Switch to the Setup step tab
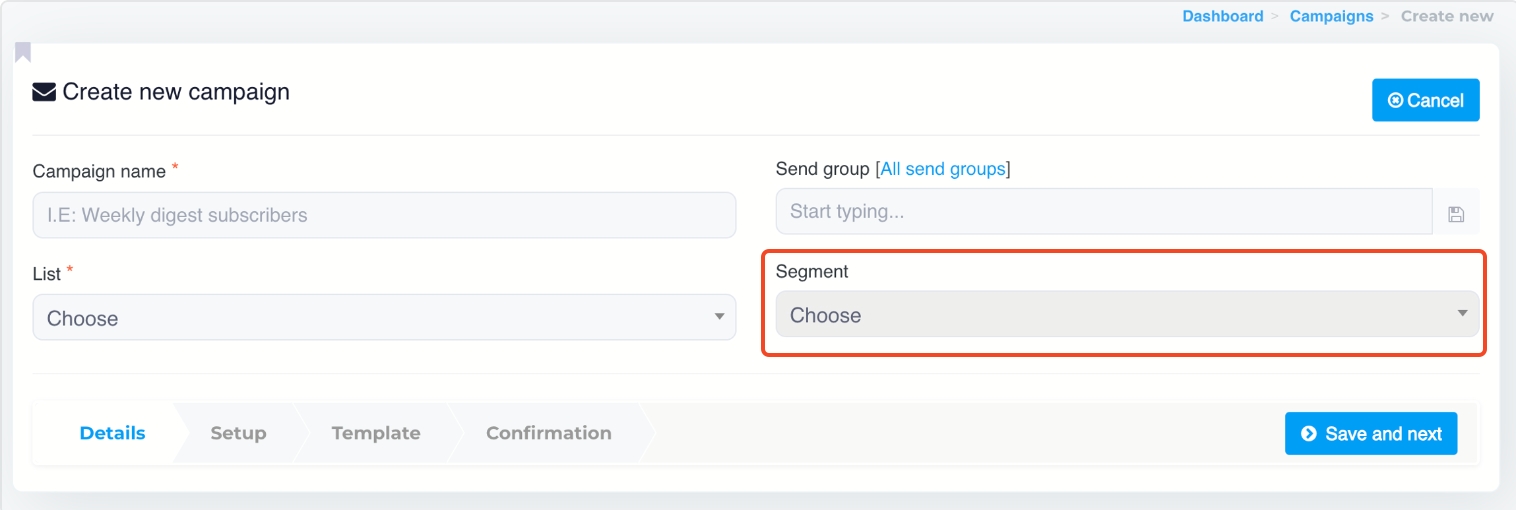The width and height of the screenshot is (1516, 510). (238, 433)
